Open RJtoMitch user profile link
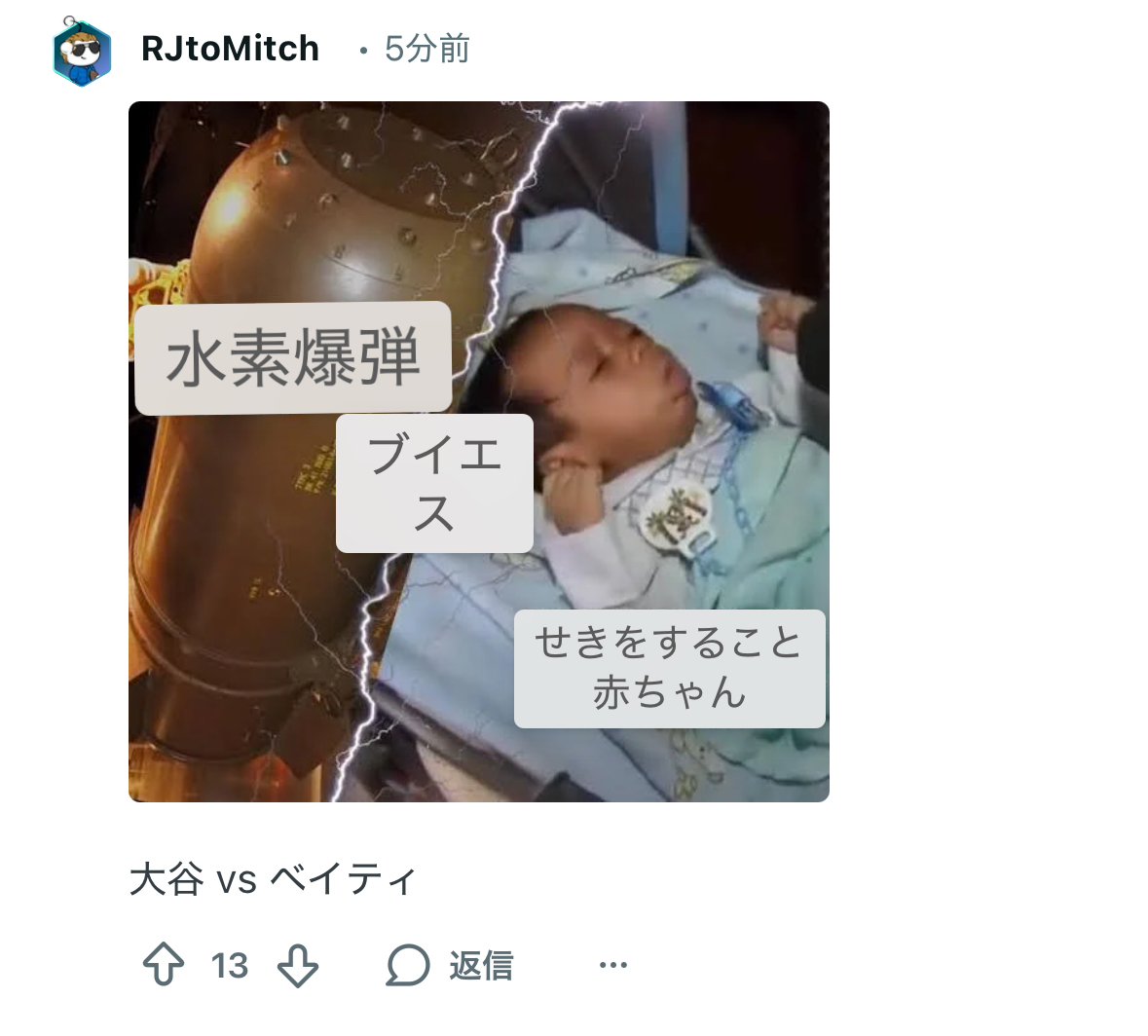The image size is (1148, 1036). pos(230,49)
